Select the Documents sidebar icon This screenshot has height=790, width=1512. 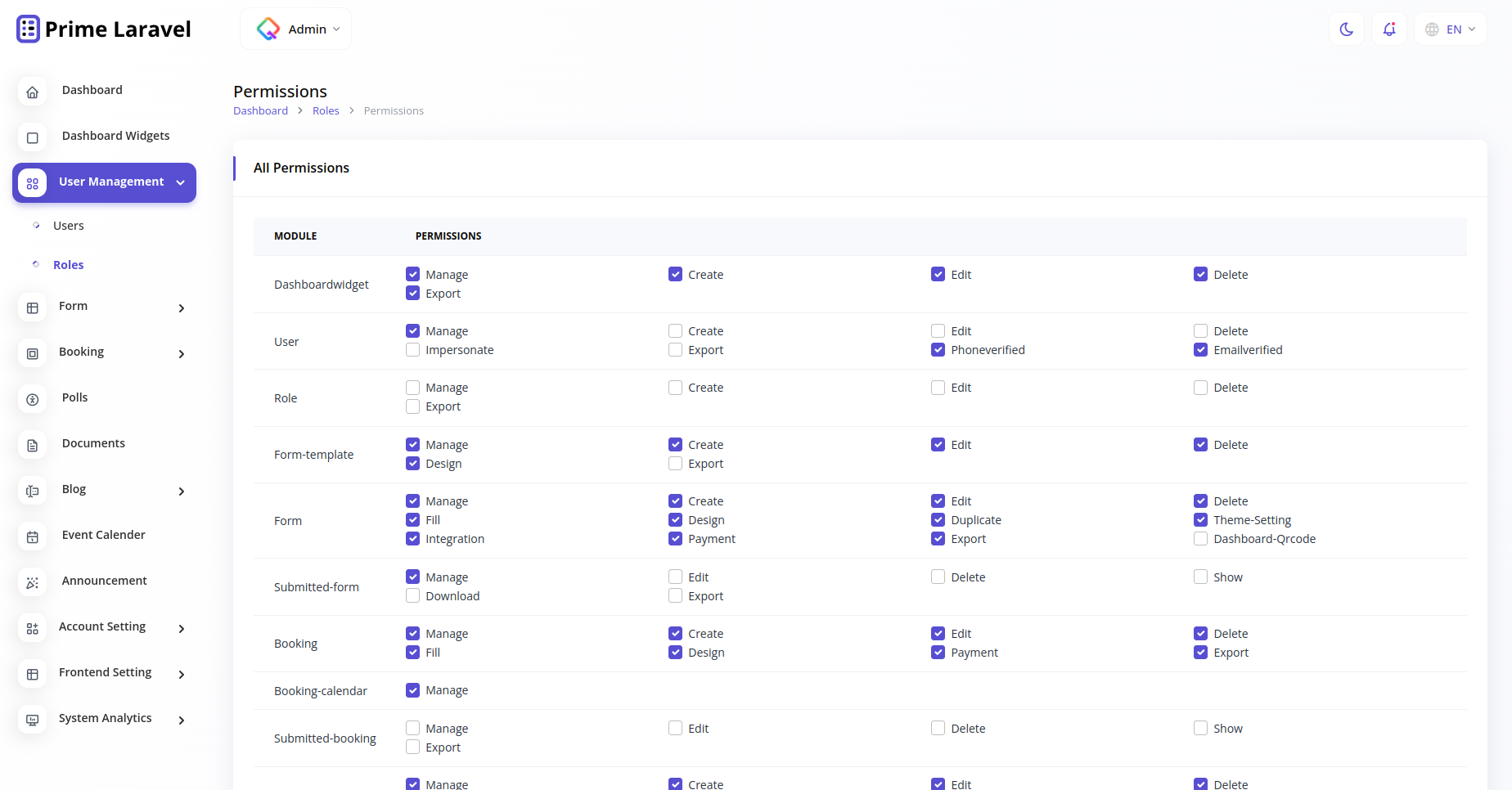32,445
